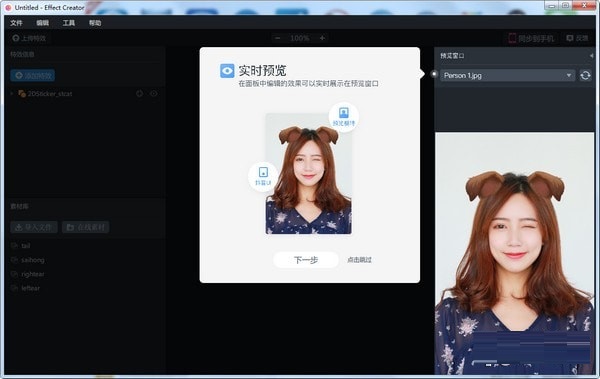Close the Effect Creator window
600x379 pixels.
coord(585,6)
